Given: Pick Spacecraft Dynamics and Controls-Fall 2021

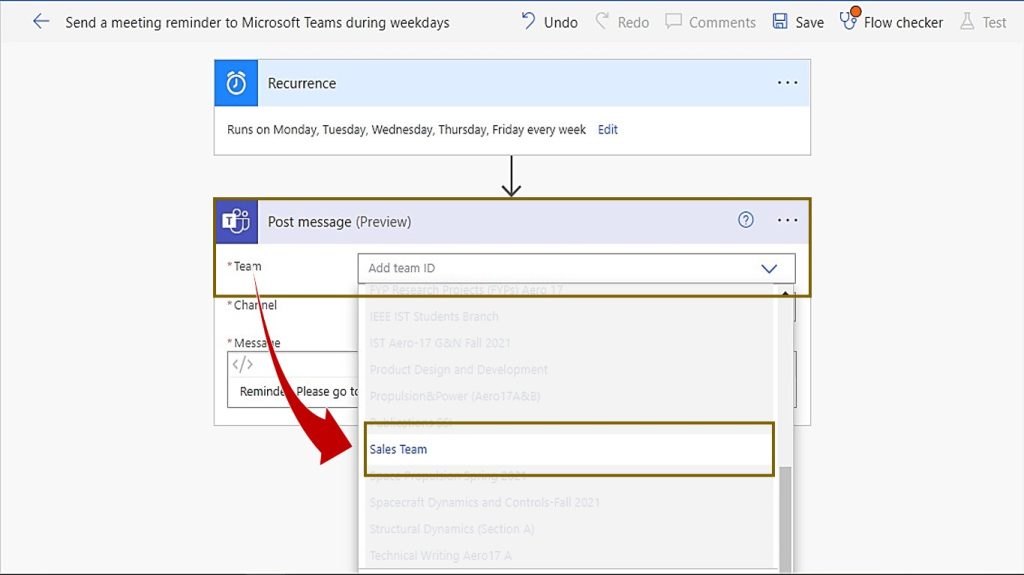Looking at the screenshot, I should pyautogui.click(x=484, y=502).
